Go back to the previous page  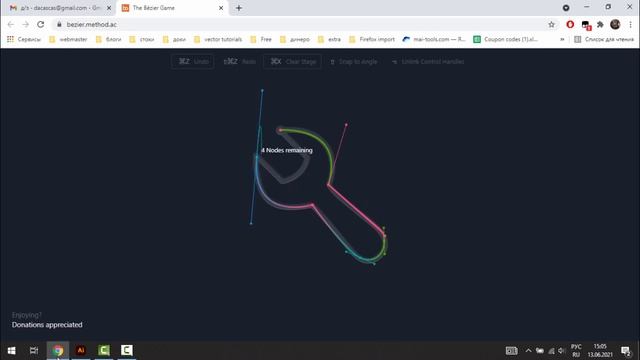coord(11,24)
